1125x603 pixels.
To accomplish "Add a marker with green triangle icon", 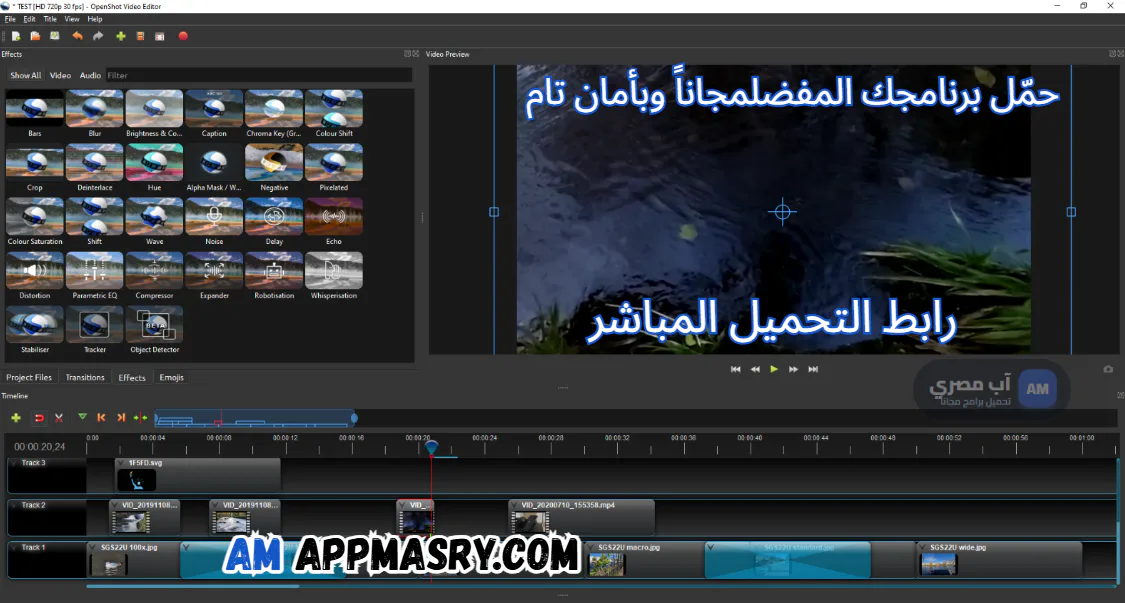I will tap(83, 417).
